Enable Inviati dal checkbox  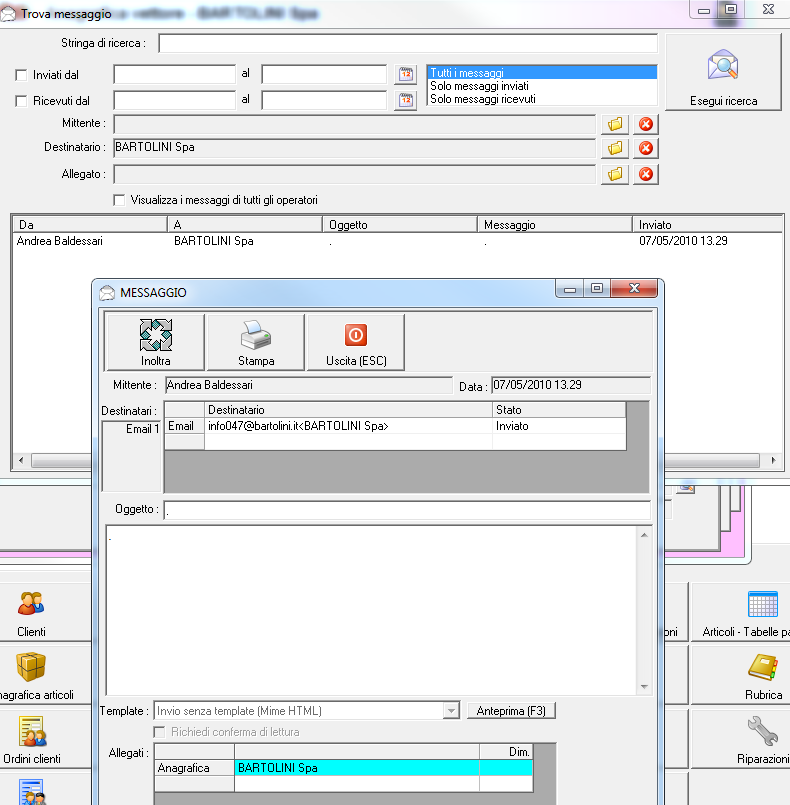21,75
